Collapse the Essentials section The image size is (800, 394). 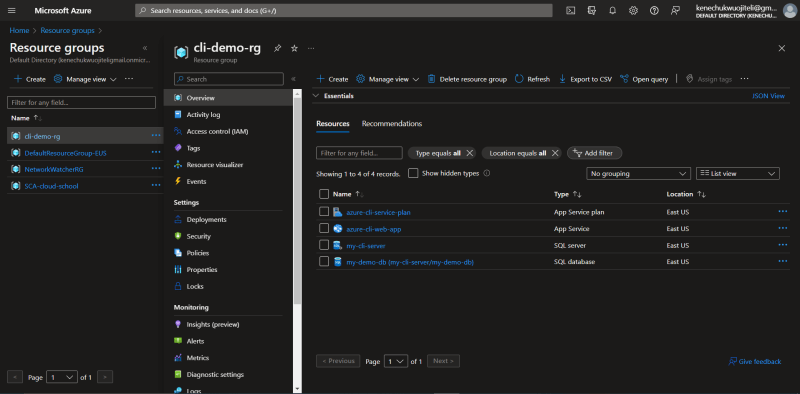(x=315, y=95)
